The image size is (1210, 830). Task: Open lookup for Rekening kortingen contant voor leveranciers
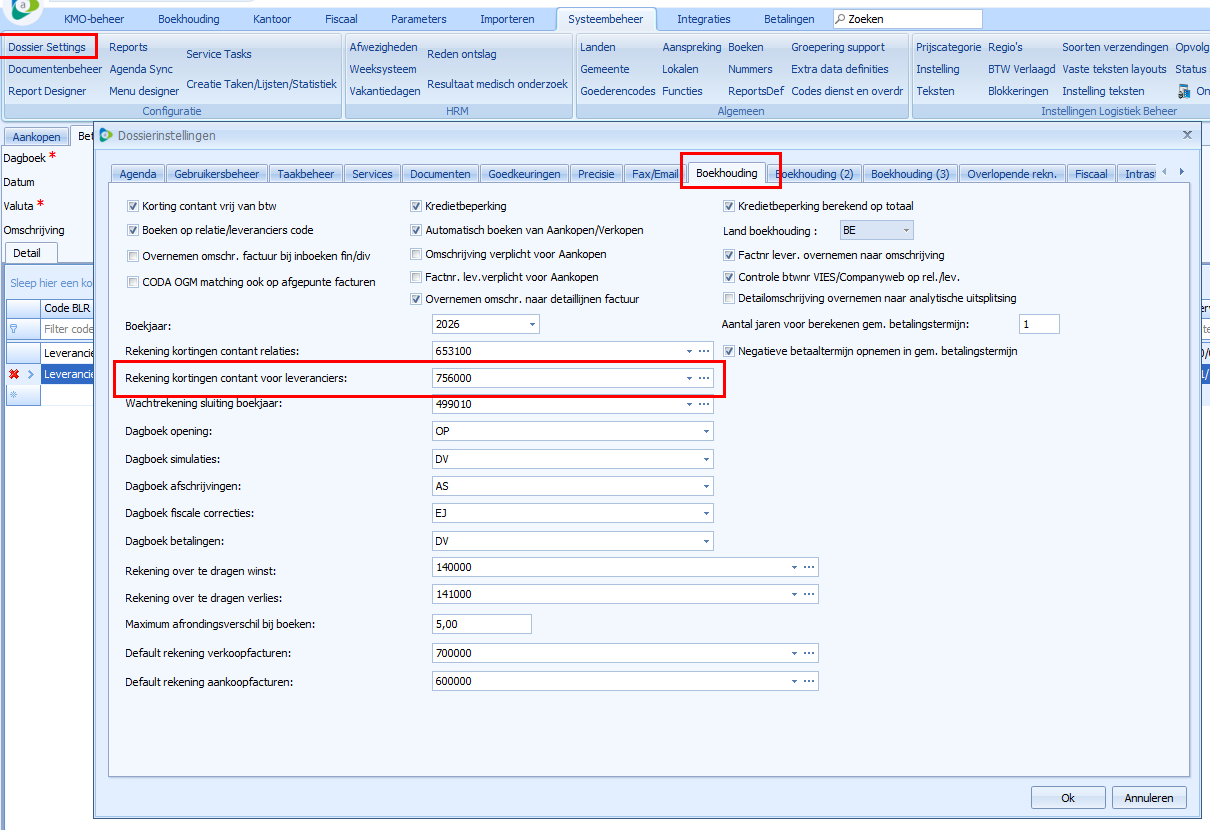(x=705, y=378)
